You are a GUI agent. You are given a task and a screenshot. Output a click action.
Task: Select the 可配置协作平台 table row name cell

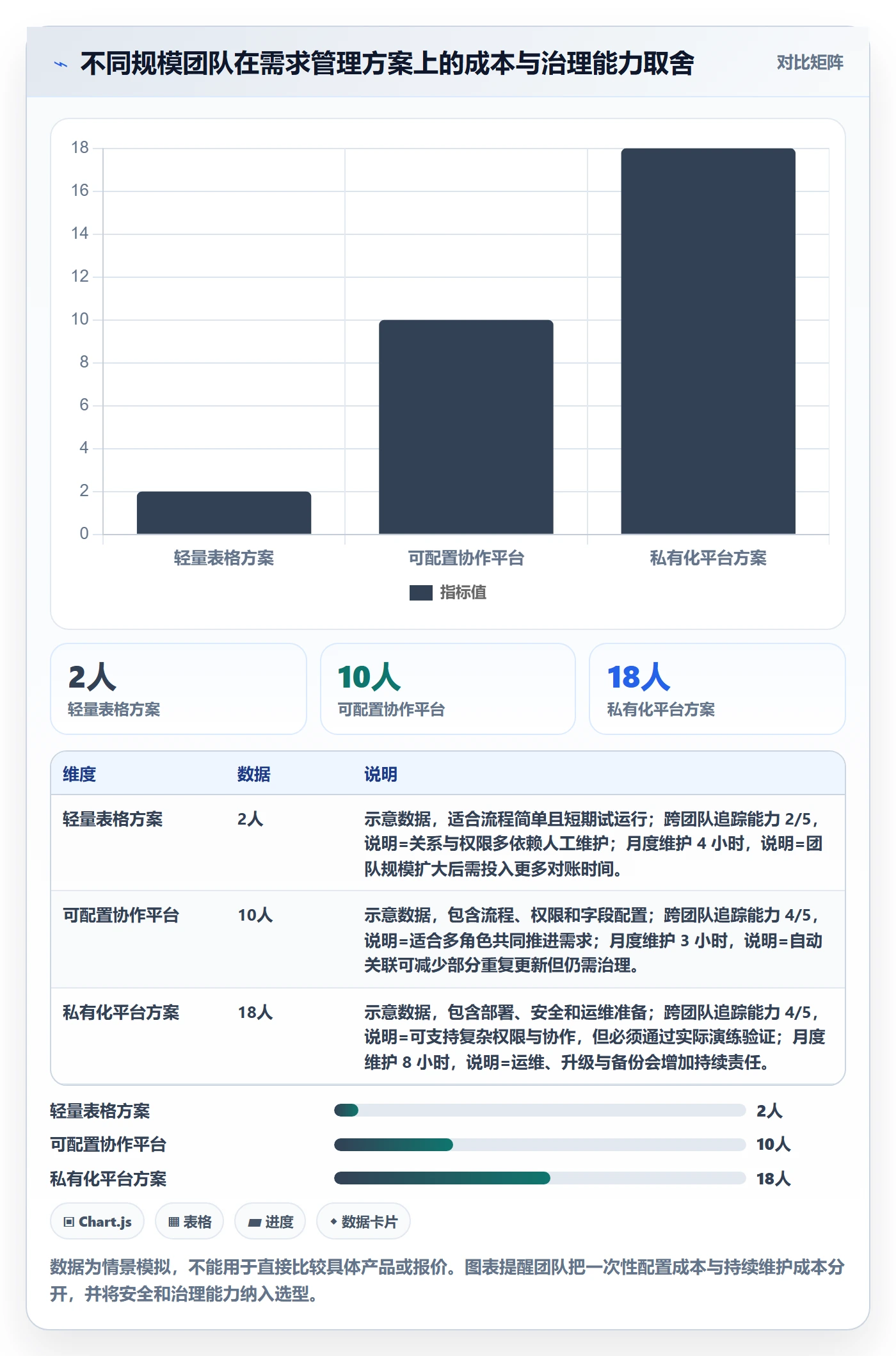click(x=121, y=916)
